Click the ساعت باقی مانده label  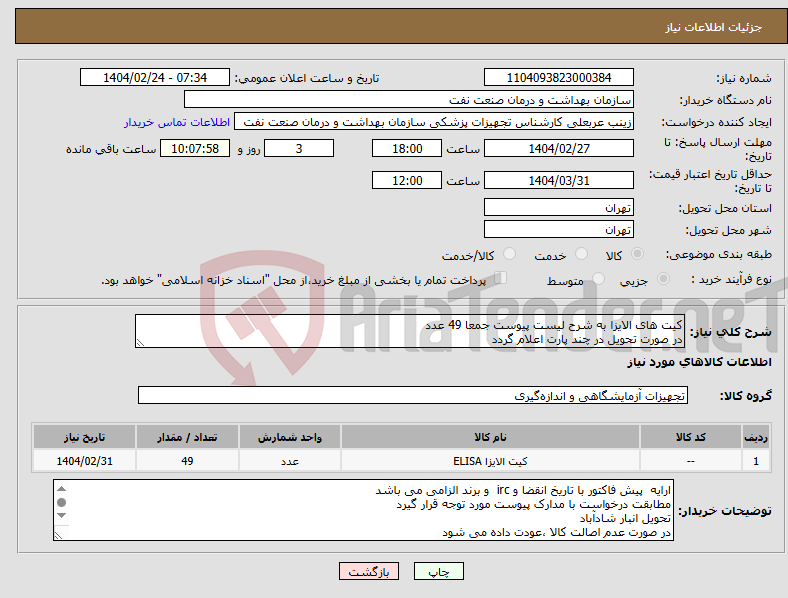(111, 149)
